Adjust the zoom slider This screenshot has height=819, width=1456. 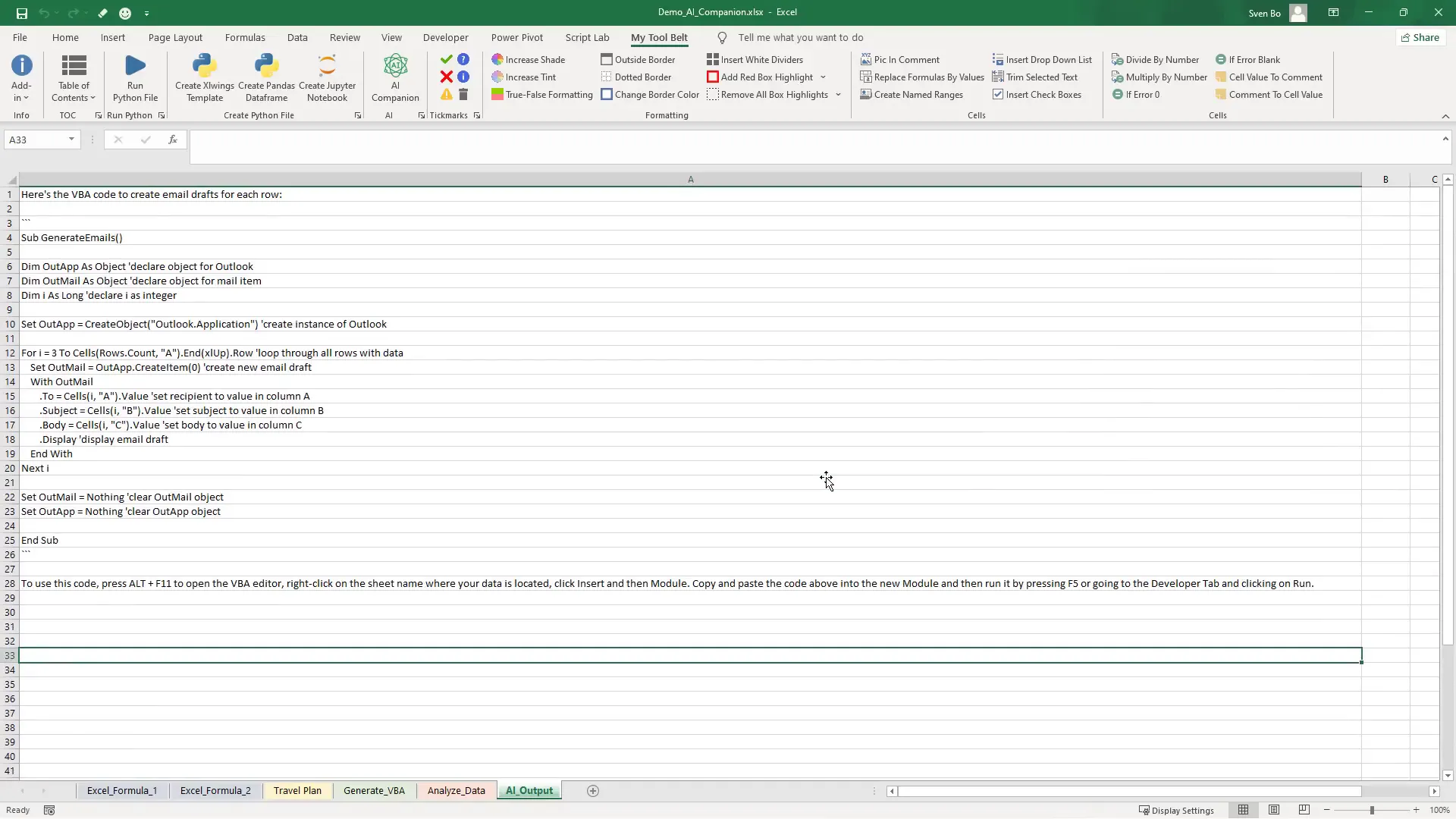click(1374, 810)
